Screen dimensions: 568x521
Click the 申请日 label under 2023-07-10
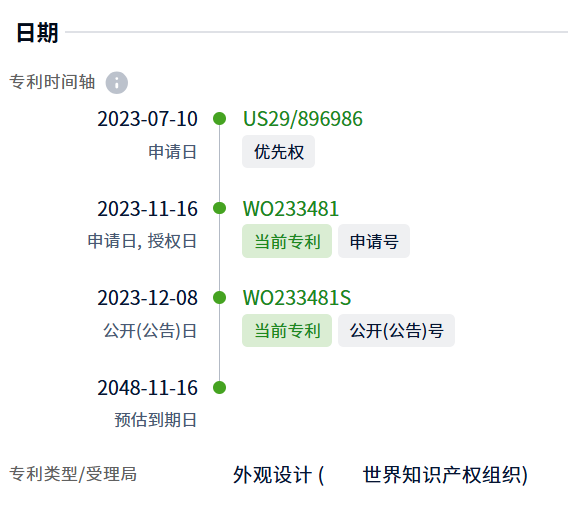(x=173, y=151)
